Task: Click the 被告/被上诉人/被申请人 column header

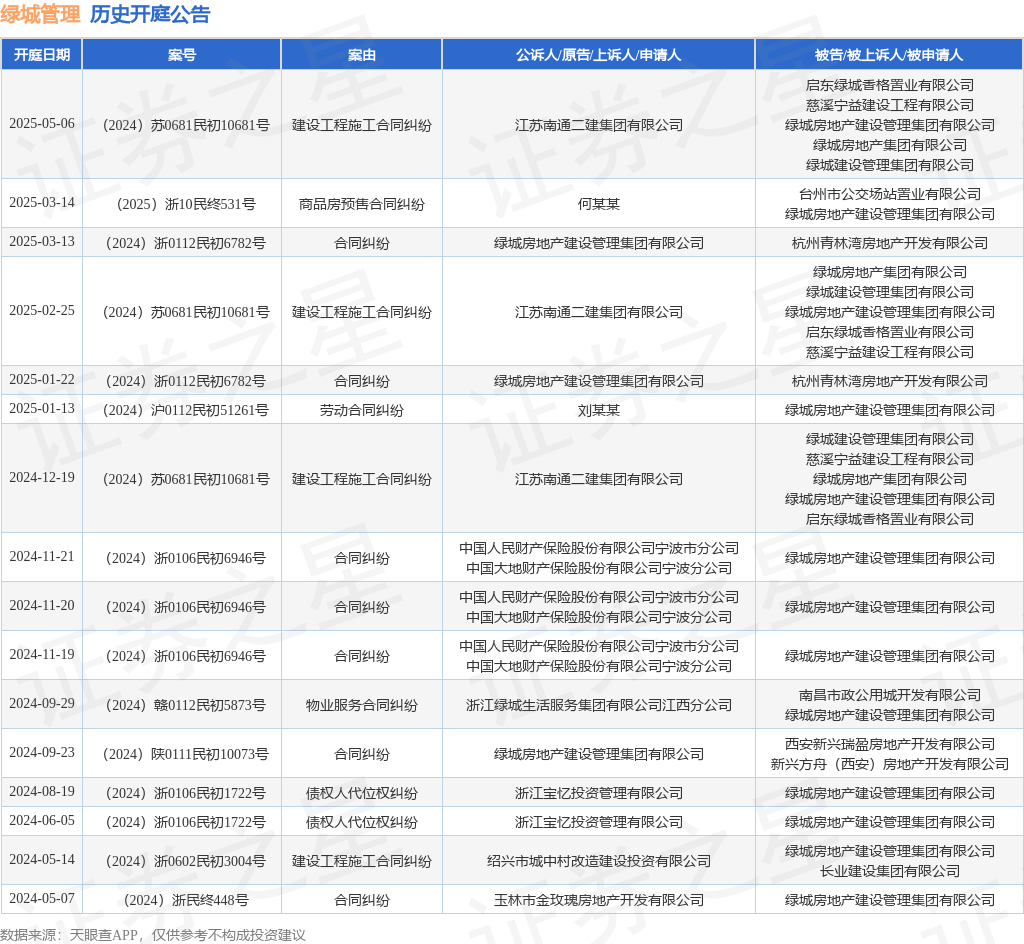Action: coord(889,55)
